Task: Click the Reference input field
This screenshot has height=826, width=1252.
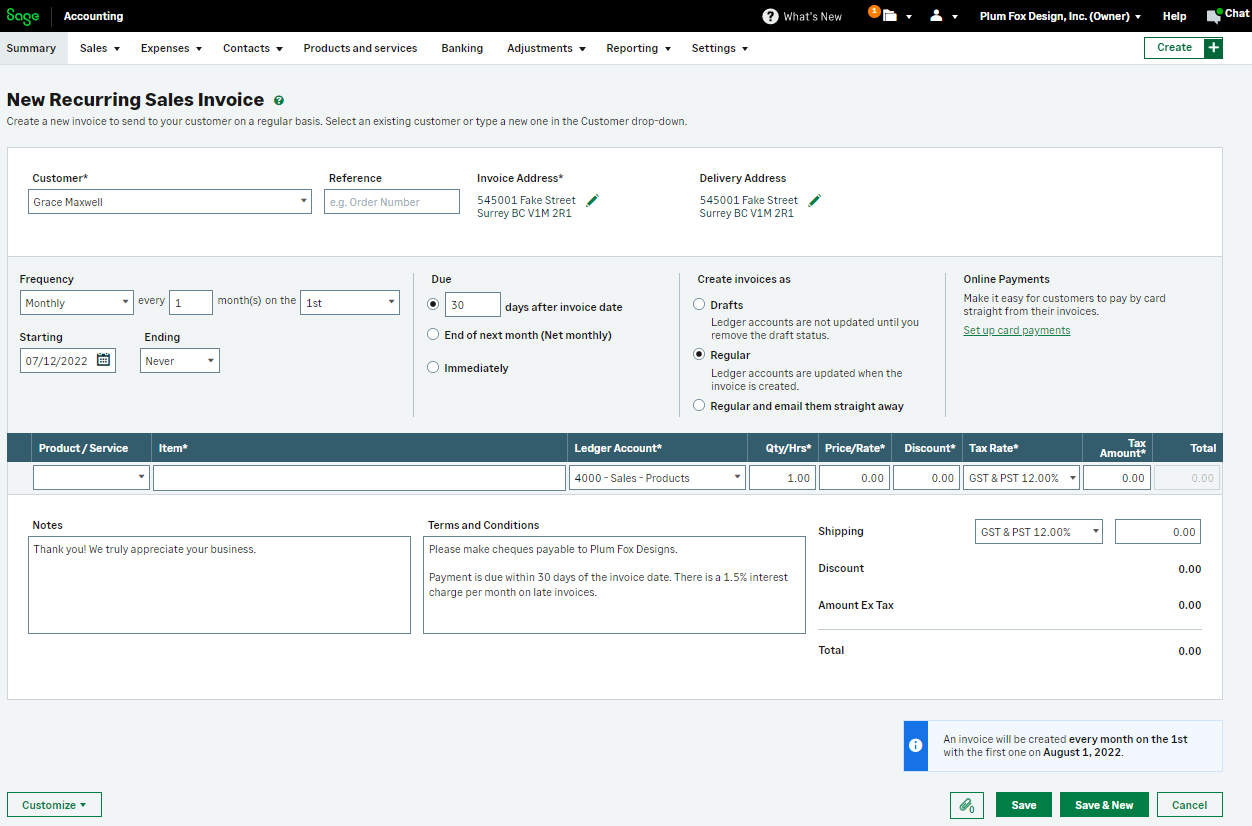Action: 391,202
